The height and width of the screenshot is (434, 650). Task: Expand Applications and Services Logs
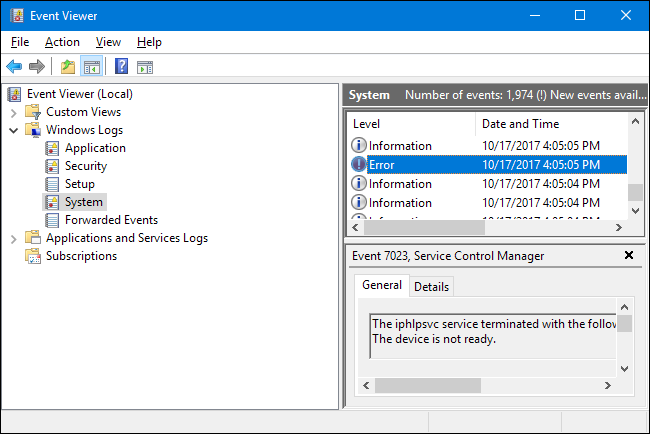coord(13,238)
